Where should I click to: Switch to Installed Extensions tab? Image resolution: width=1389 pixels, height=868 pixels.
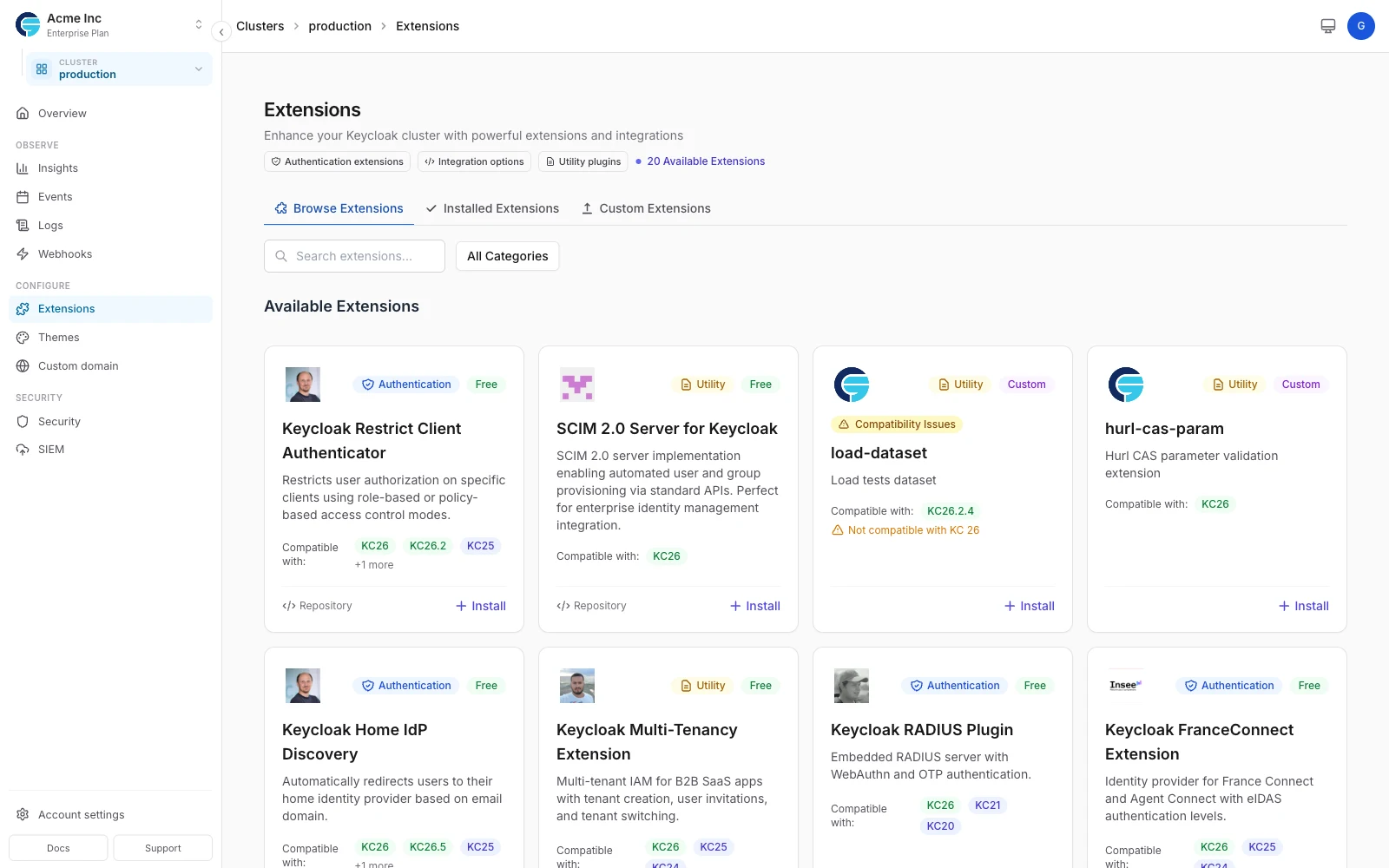pos(492,208)
